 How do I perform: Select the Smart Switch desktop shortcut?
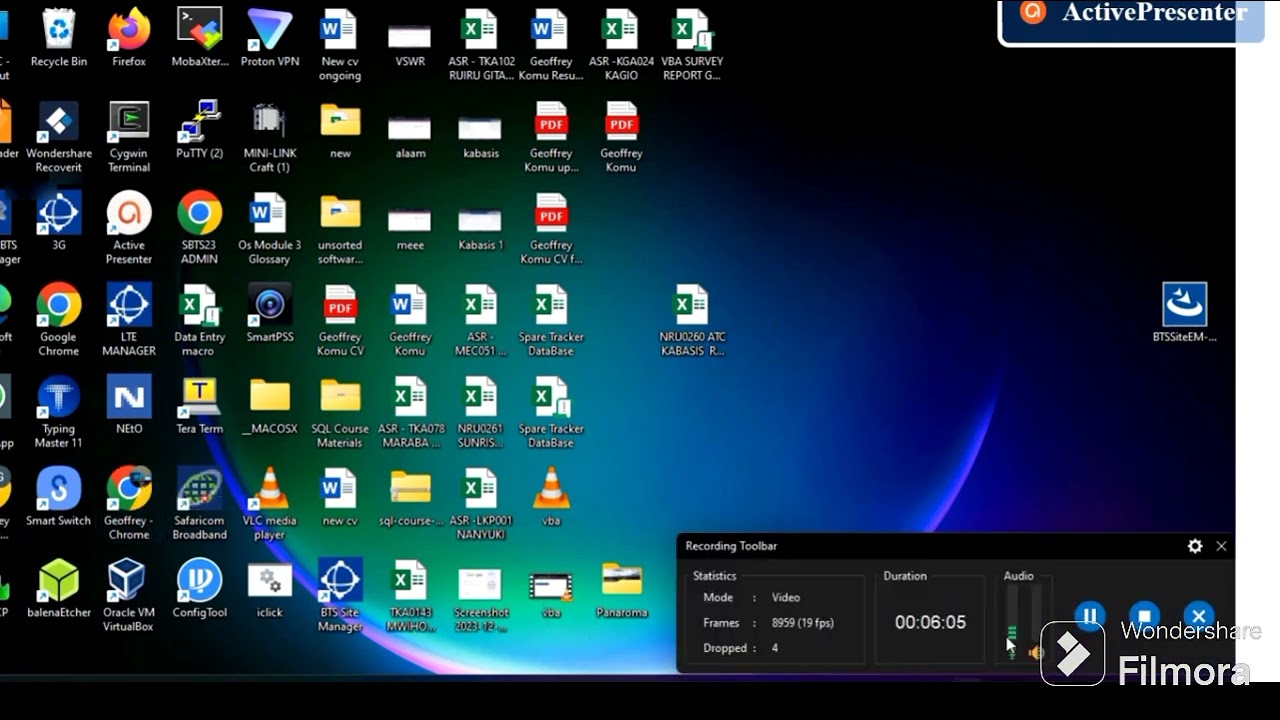tap(59, 498)
